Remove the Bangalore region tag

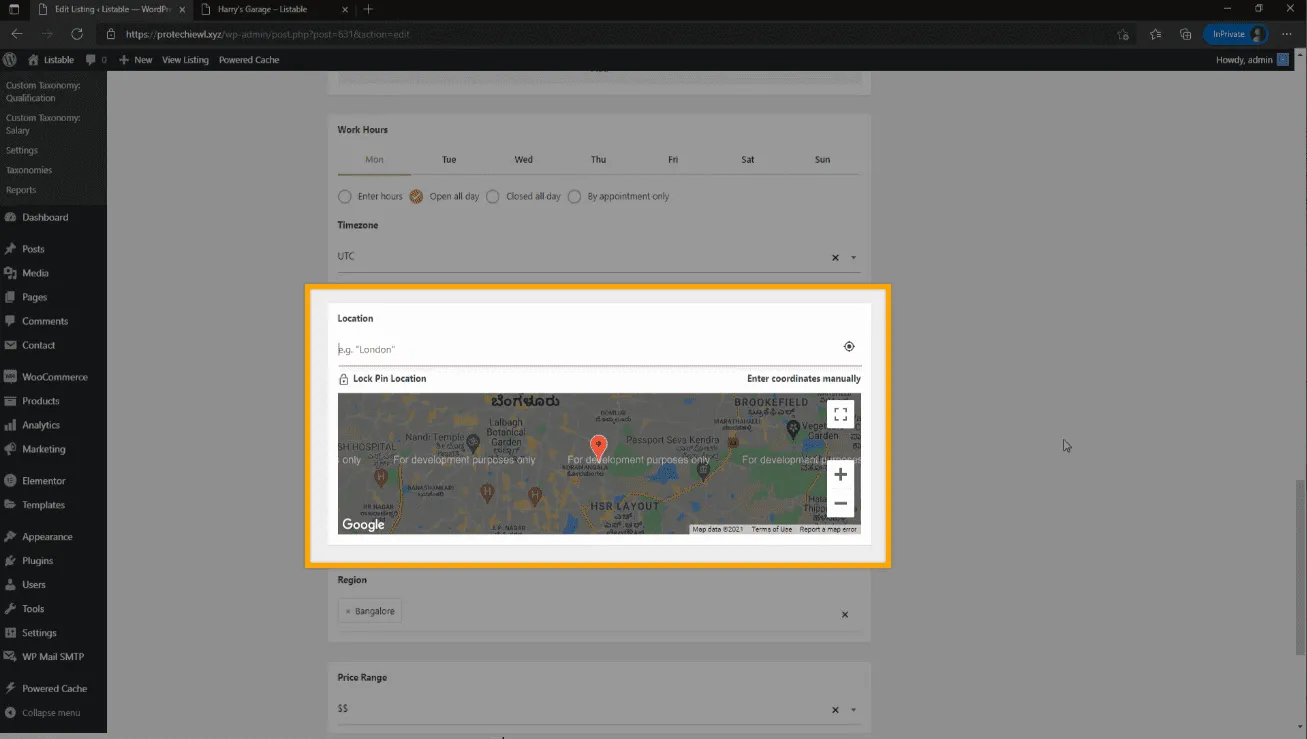348,611
